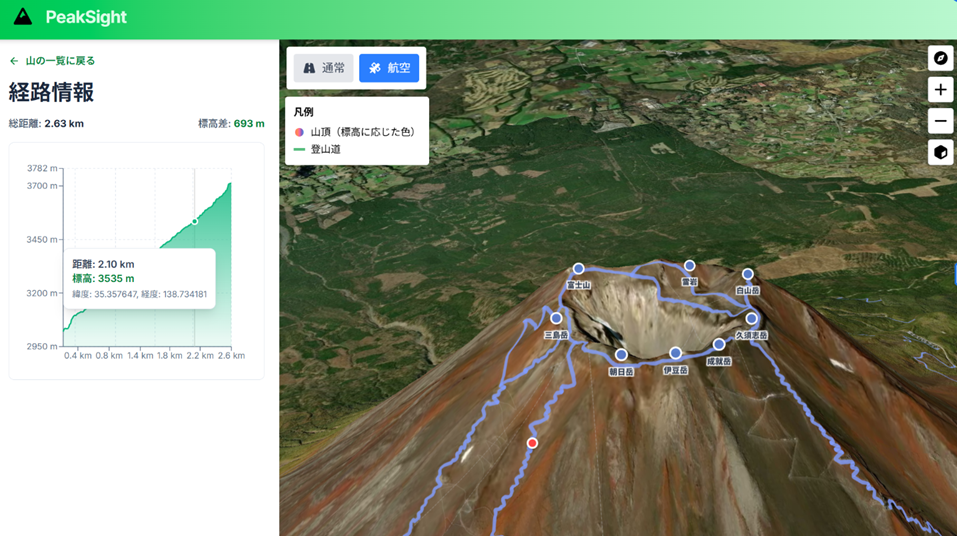The image size is (957, 536).
Task: Switch map to 通常 (normal) view
Action: tap(323, 68)
